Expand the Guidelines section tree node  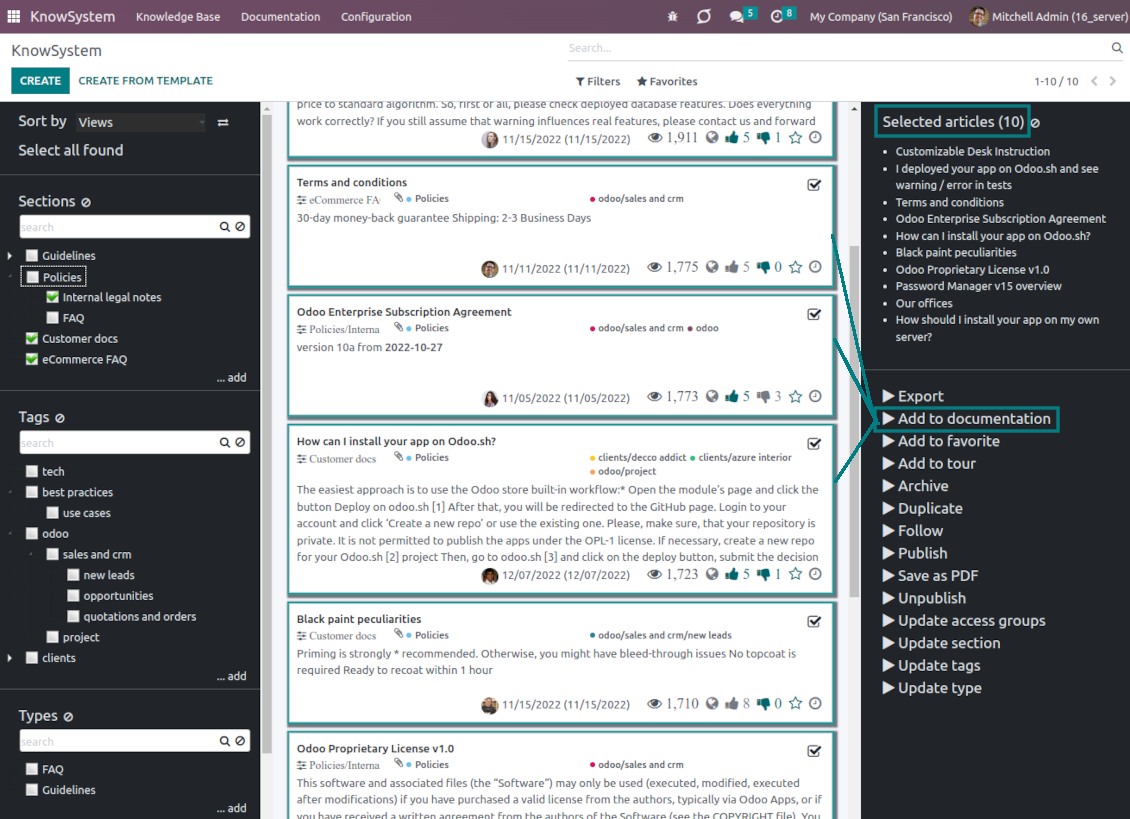pyautogui.click(x=10, y=256)
